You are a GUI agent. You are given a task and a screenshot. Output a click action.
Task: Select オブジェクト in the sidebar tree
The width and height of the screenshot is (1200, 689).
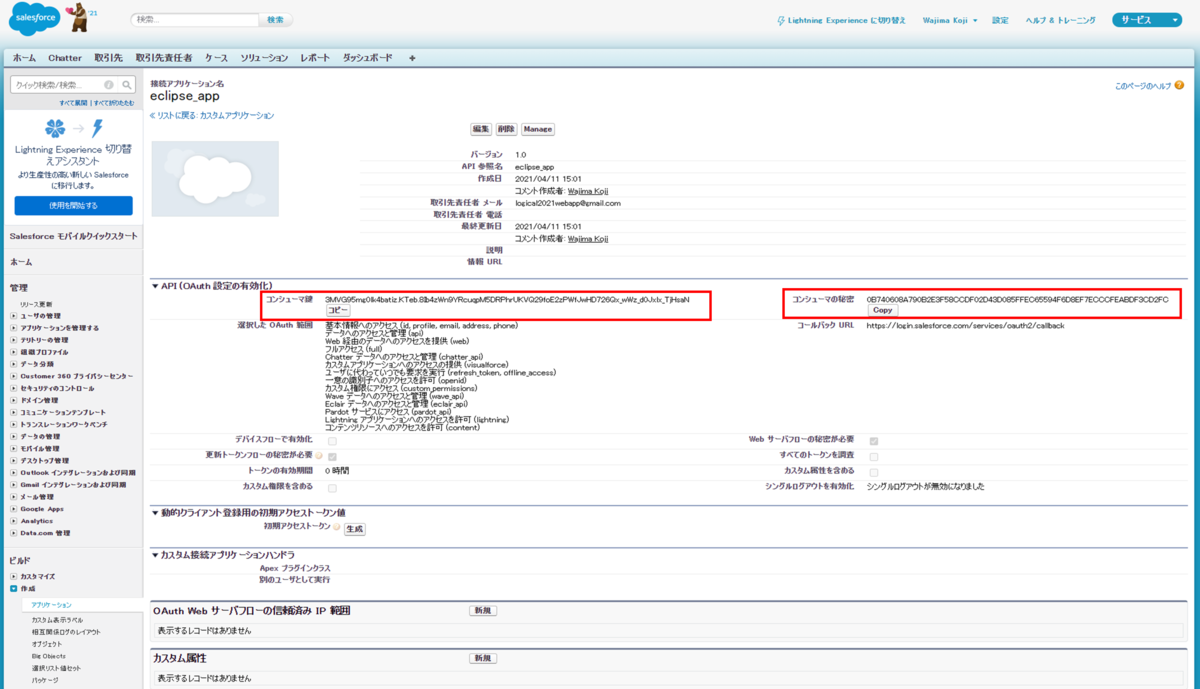click(47, 644)
